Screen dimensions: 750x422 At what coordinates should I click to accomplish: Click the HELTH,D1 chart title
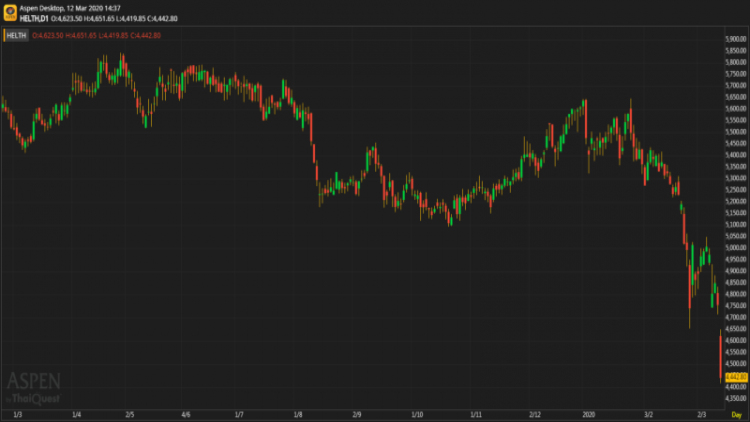(34, 19)
